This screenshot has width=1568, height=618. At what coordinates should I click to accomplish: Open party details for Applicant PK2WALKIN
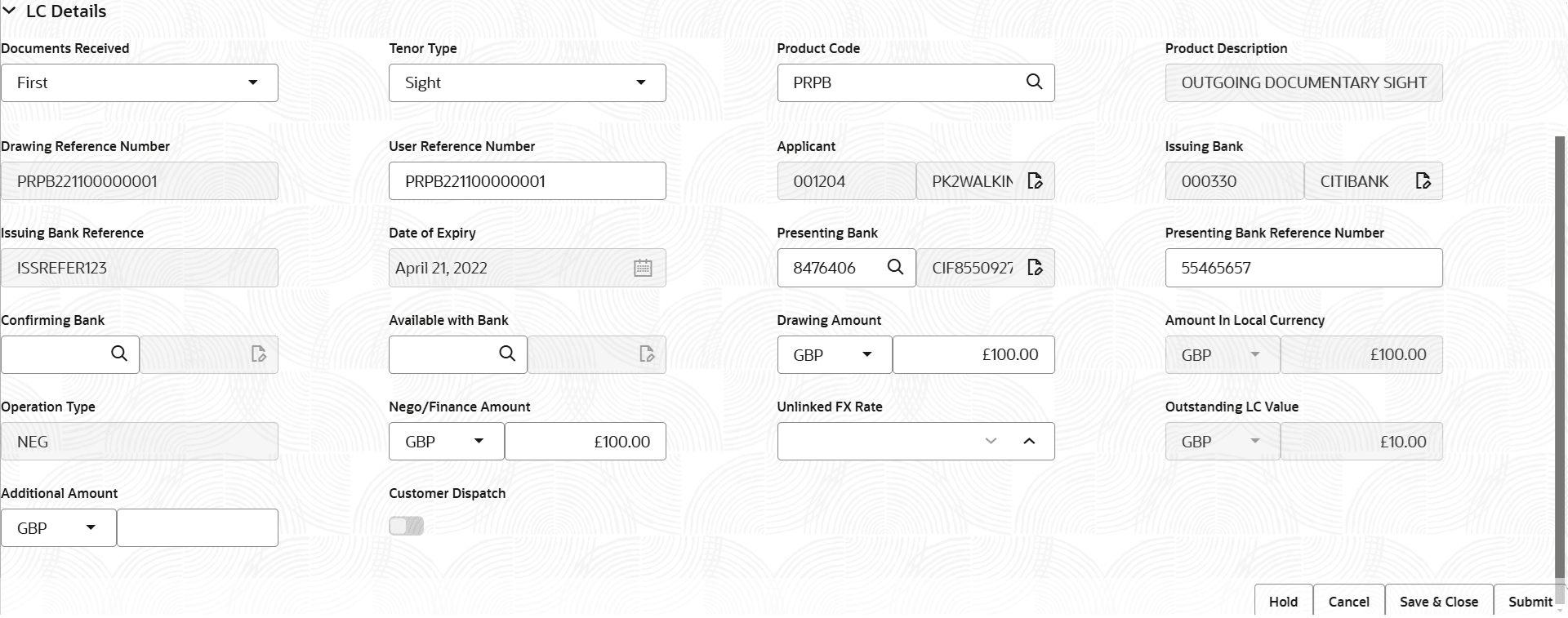[1036, 180]
